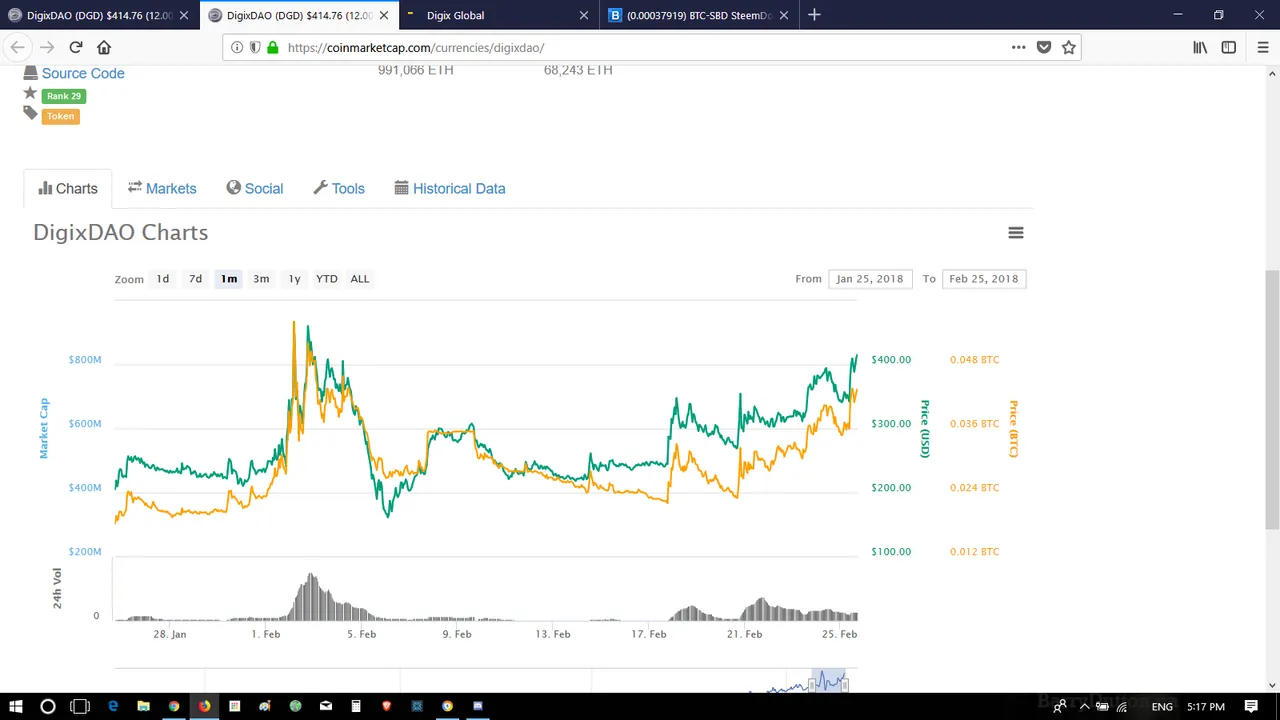This screenshot has width=1280, height=720.
Task: Open the Mail taskbar icon
Action: (x=326, y=706)
